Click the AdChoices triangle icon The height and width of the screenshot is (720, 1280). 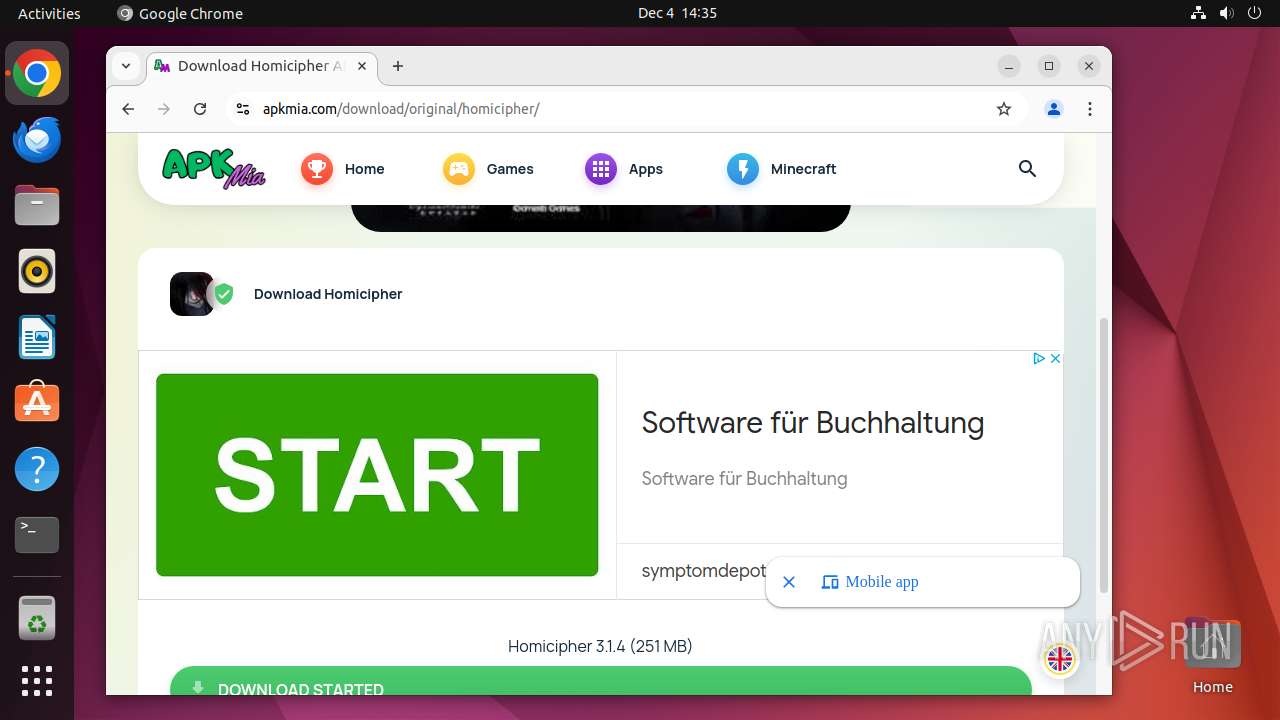click(1039, 358)
